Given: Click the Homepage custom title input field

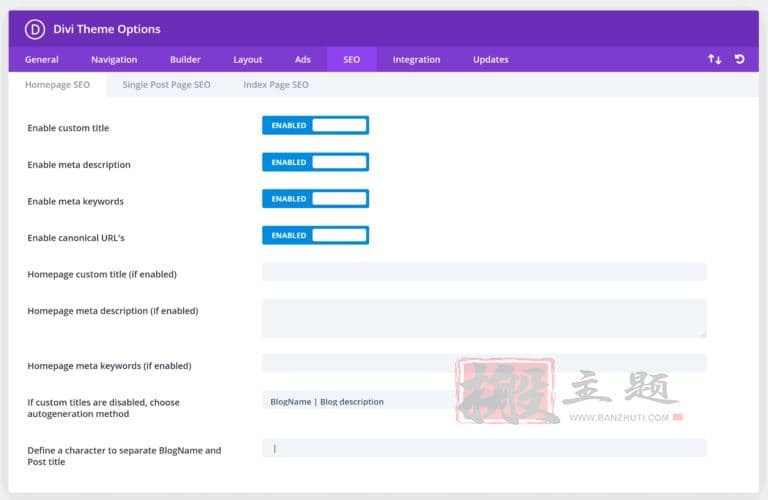Looking at the screenshot, I should point(484,272).
